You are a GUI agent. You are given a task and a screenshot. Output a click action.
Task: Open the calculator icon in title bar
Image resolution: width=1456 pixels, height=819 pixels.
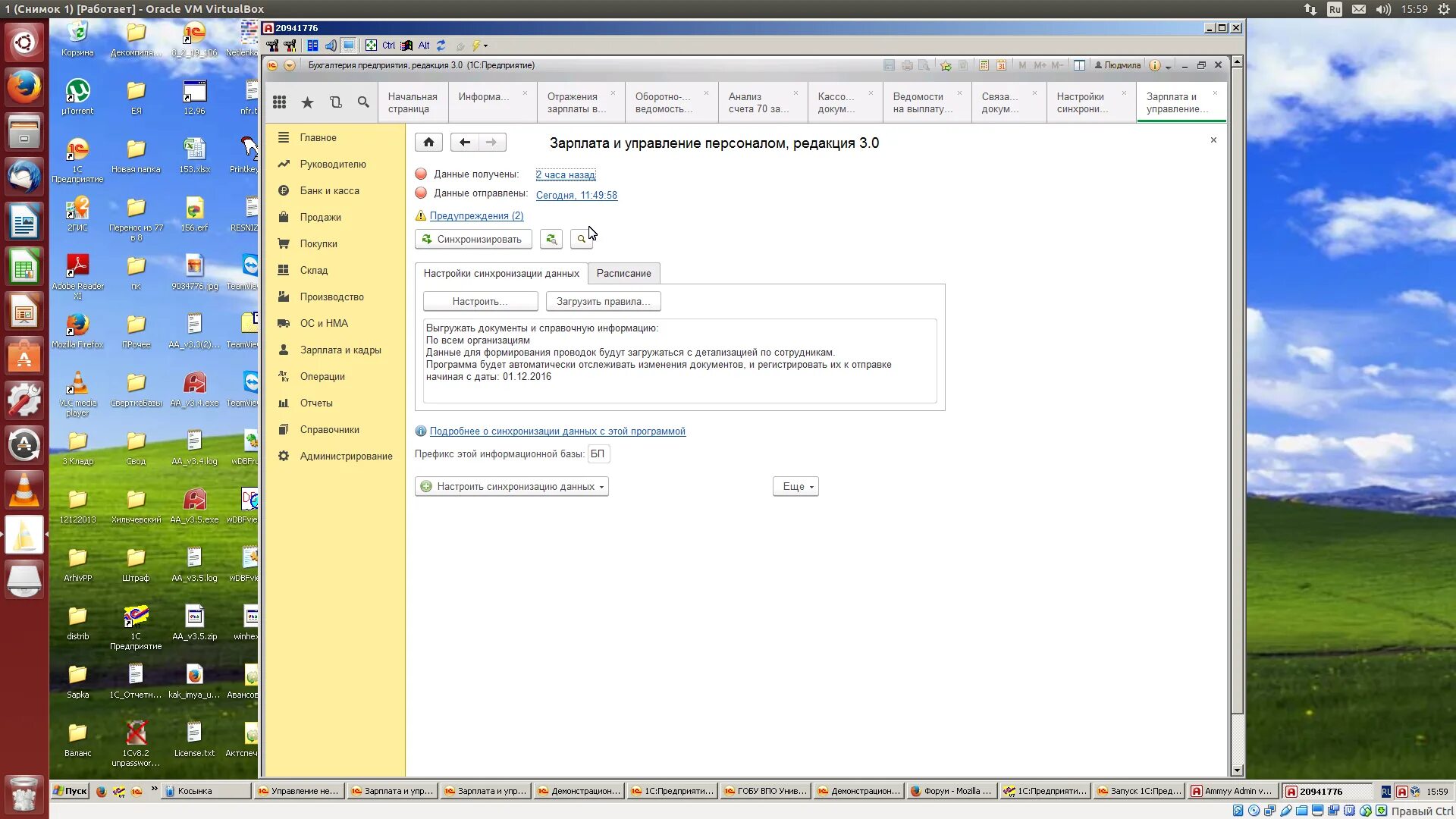pos(984,65)
